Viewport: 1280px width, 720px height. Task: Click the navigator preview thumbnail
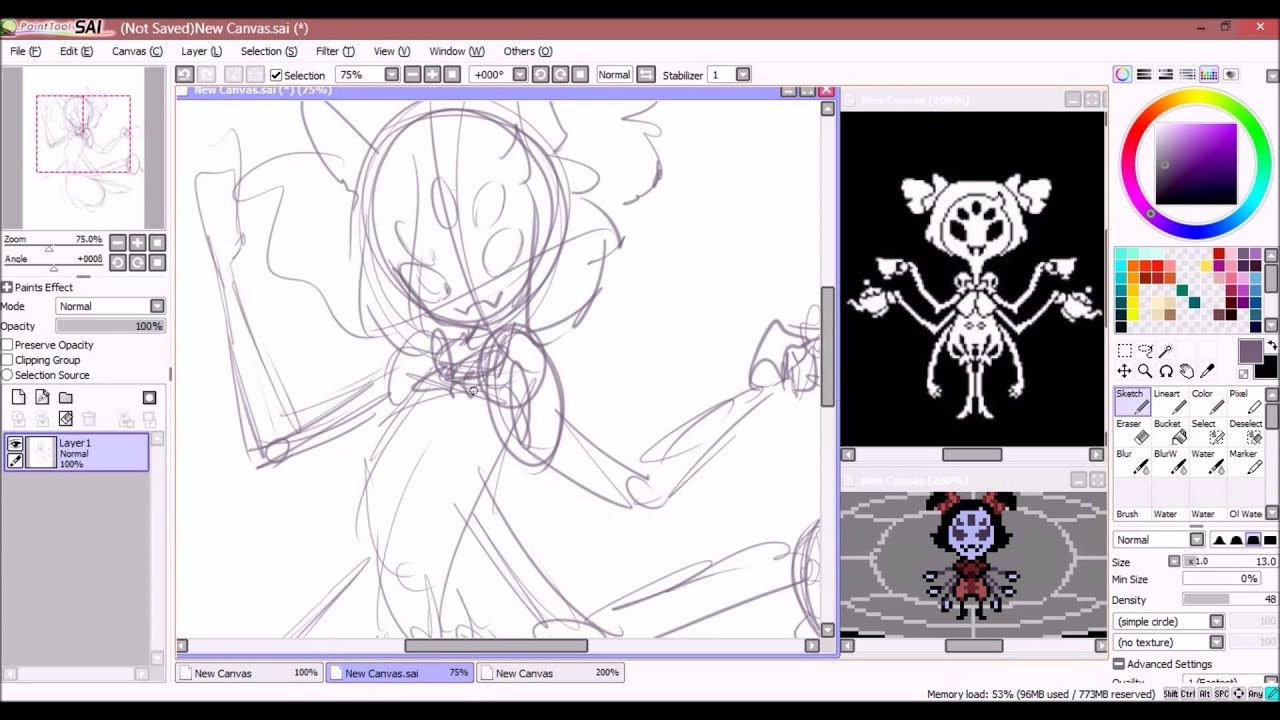pyautogui.click(x=83, y=148)
